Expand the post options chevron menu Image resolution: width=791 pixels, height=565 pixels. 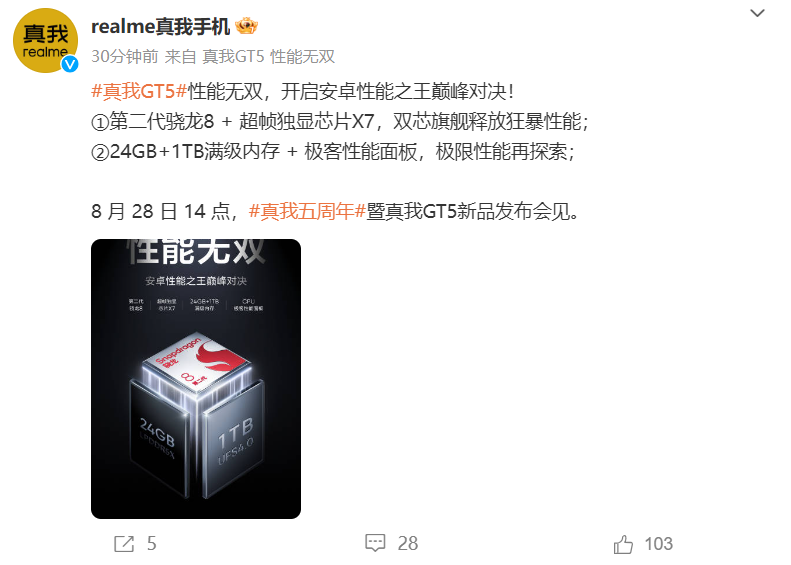pyautogui.click(x=757, y=13)
